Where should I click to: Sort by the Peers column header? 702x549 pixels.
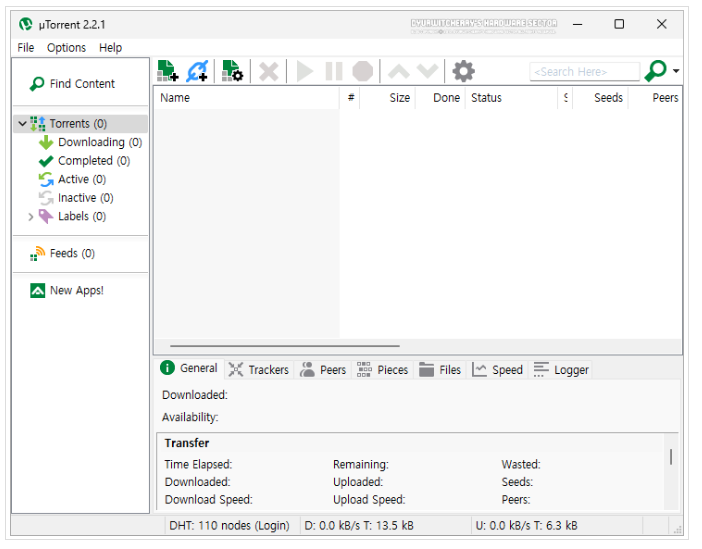coord(655,98)
